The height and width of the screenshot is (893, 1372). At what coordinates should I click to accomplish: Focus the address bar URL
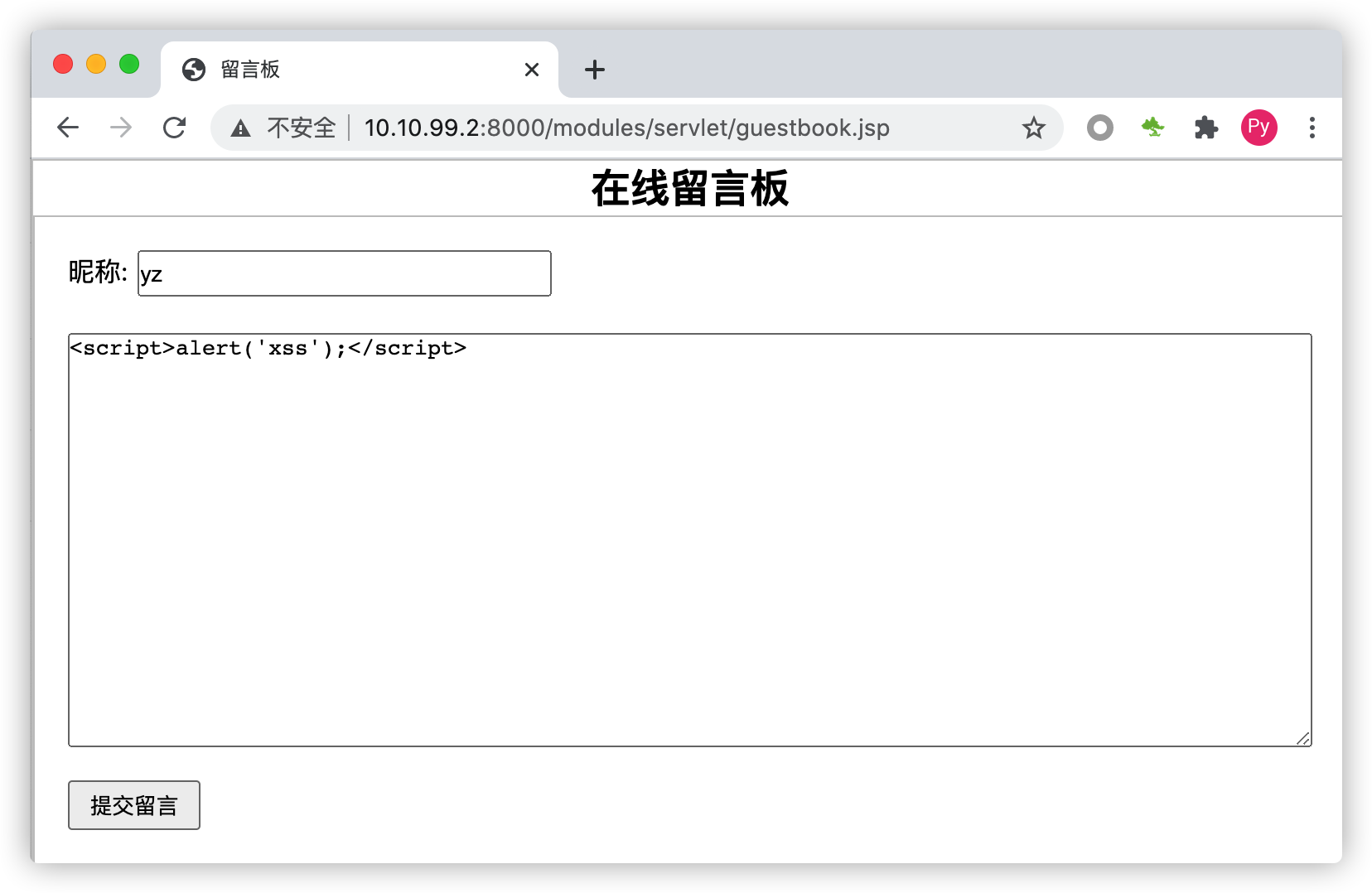(626, 128)
